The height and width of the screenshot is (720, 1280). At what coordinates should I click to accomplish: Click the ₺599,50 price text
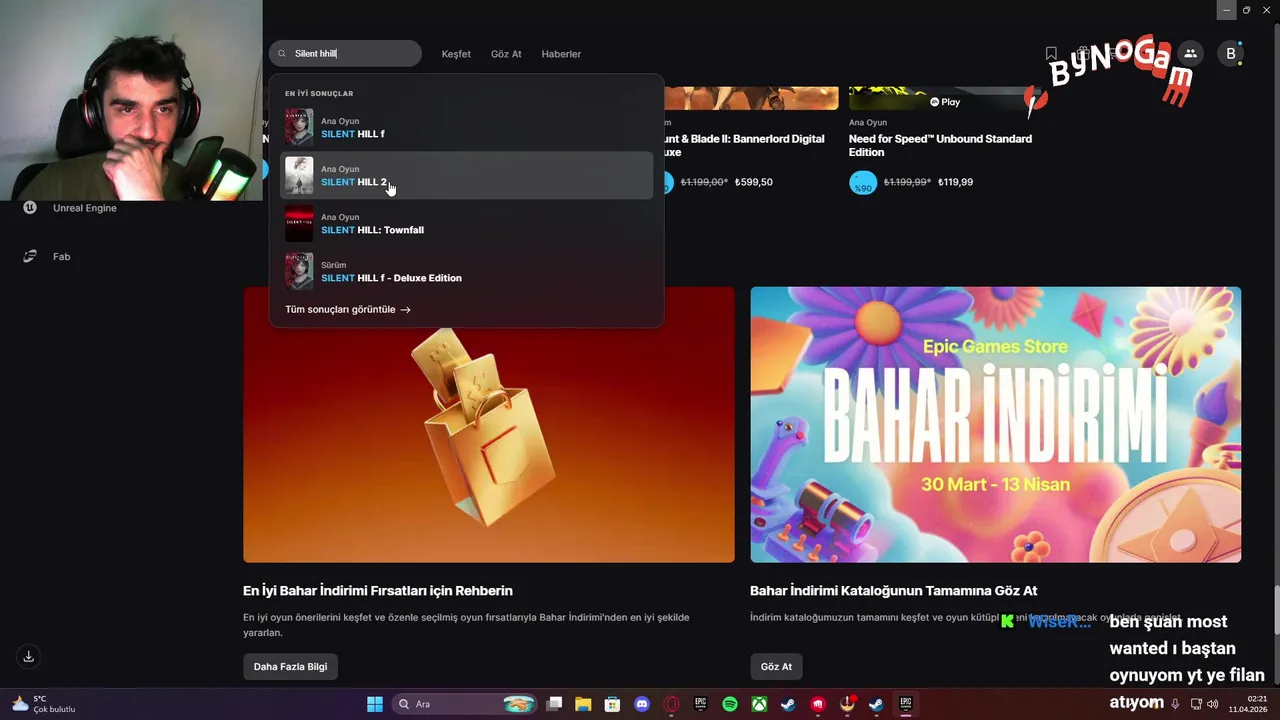pyautogui.click(x=753, y=183)
